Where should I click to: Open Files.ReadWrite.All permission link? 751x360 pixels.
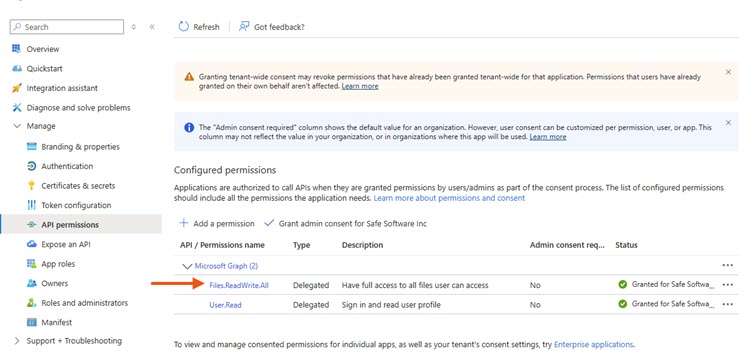[239, 285]
